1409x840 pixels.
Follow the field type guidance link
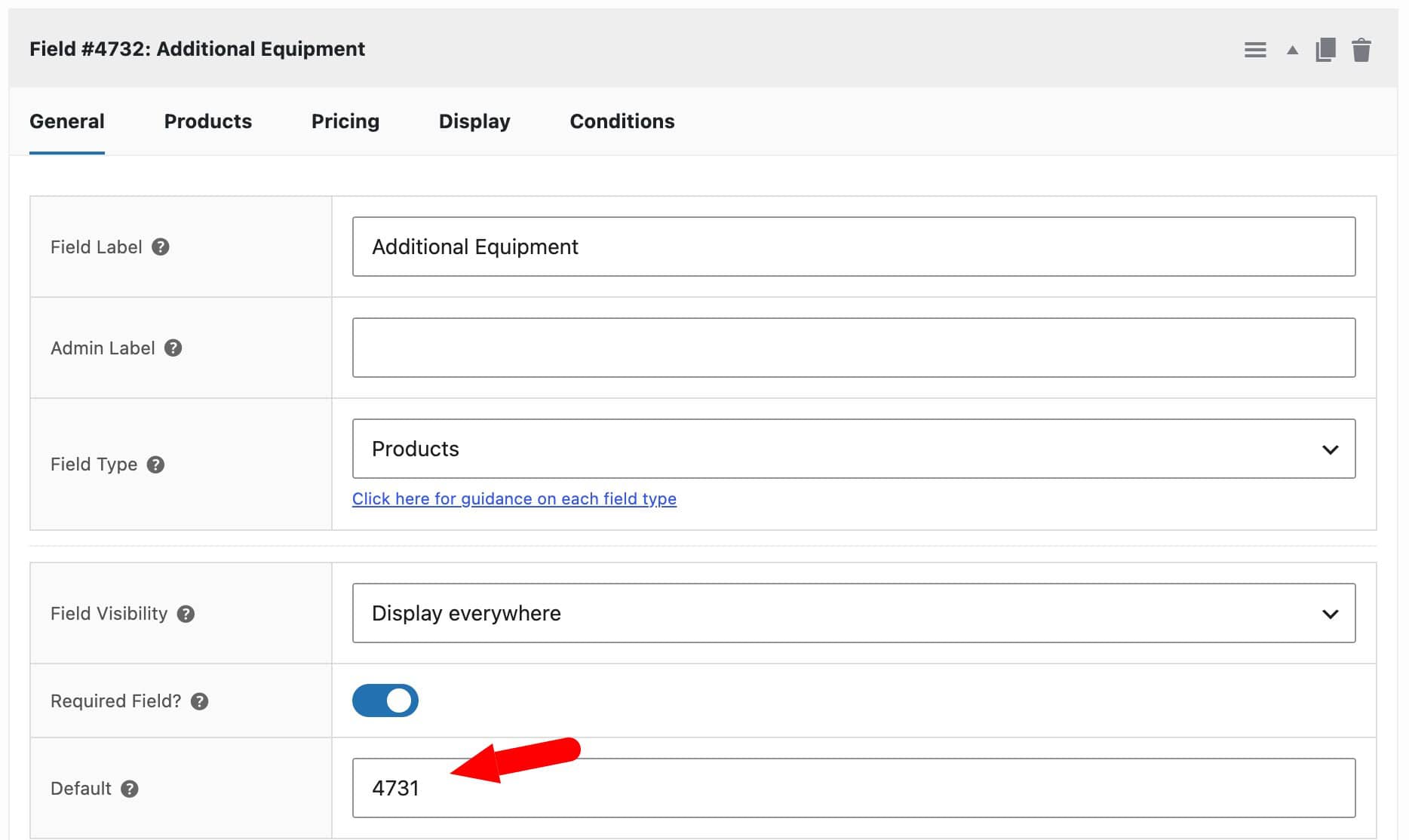point(514,498)
